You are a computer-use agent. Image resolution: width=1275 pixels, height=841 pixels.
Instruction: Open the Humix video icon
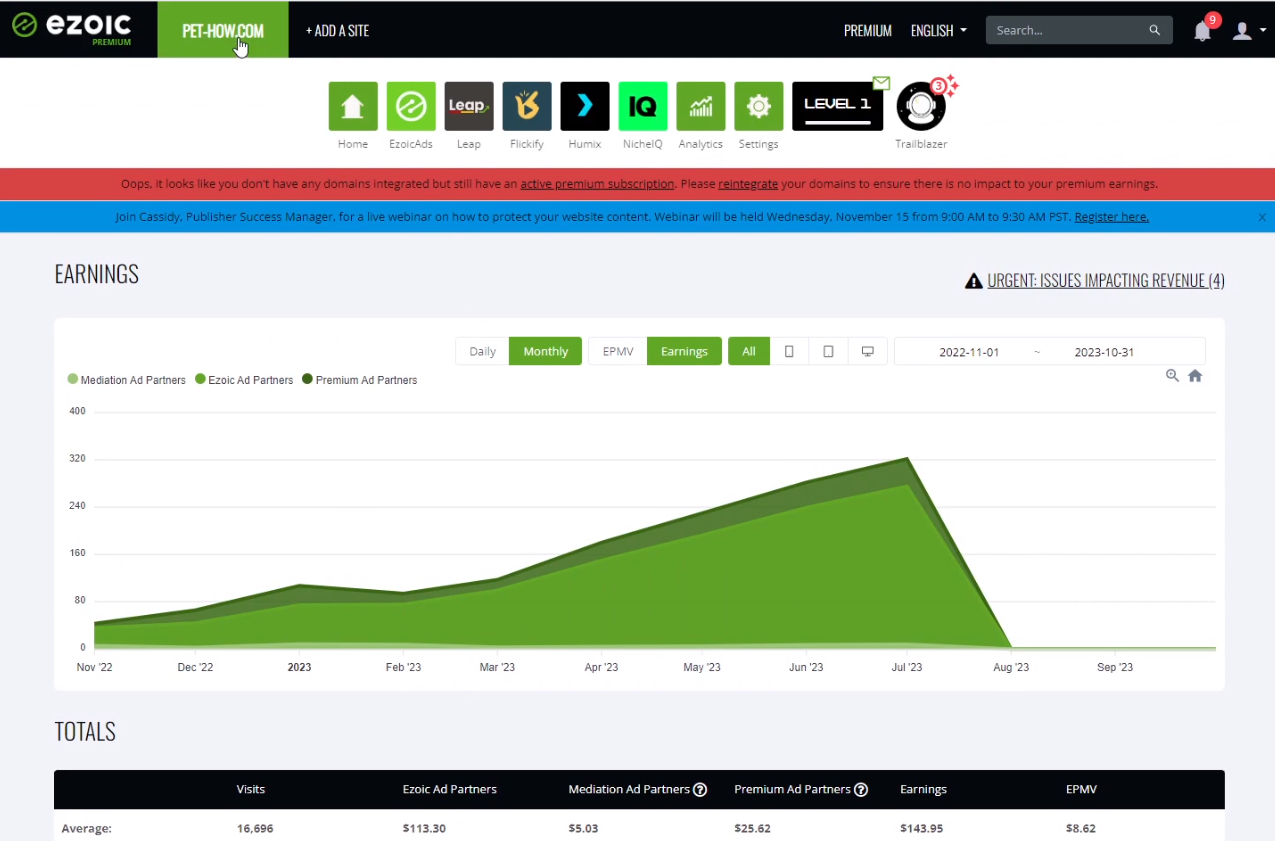click(585, 106)
